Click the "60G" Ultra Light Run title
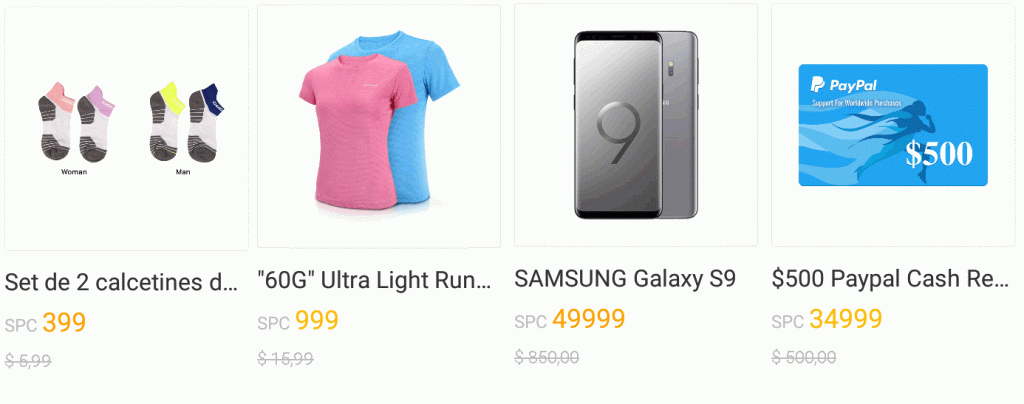Viewport: 1024px width, 404px height. tap(375, 280)
